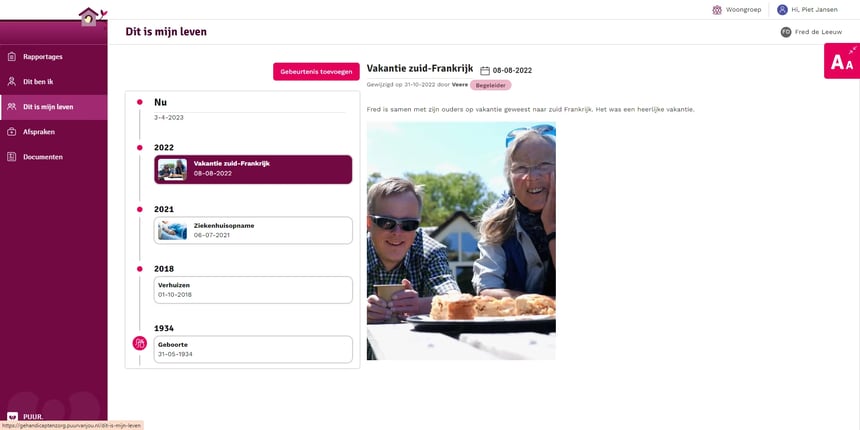Click the 2022 timeline marker dot
This screenshot has height=430, width=860.
coord(140,148)
